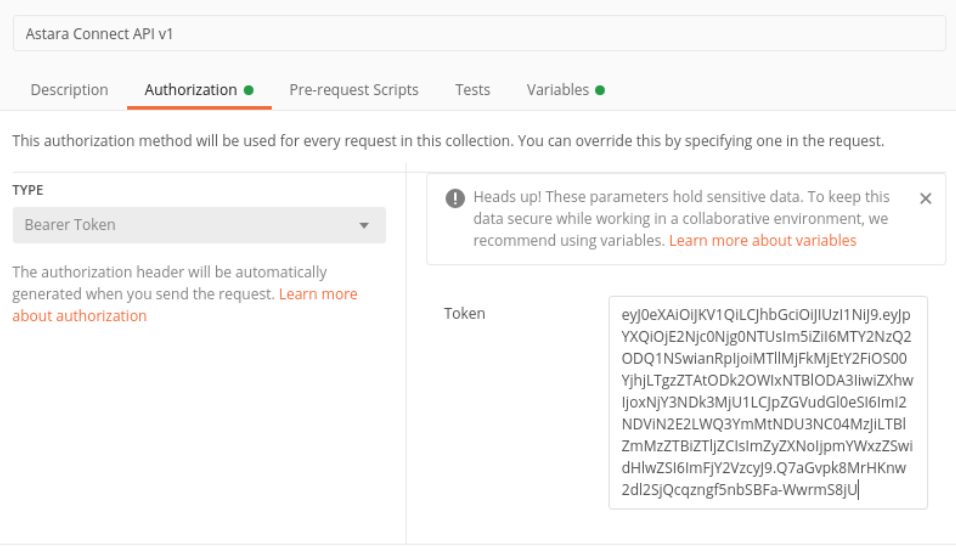Click into the Token value text box
This screenshot has width=956, height=553.
pos(767,400)
